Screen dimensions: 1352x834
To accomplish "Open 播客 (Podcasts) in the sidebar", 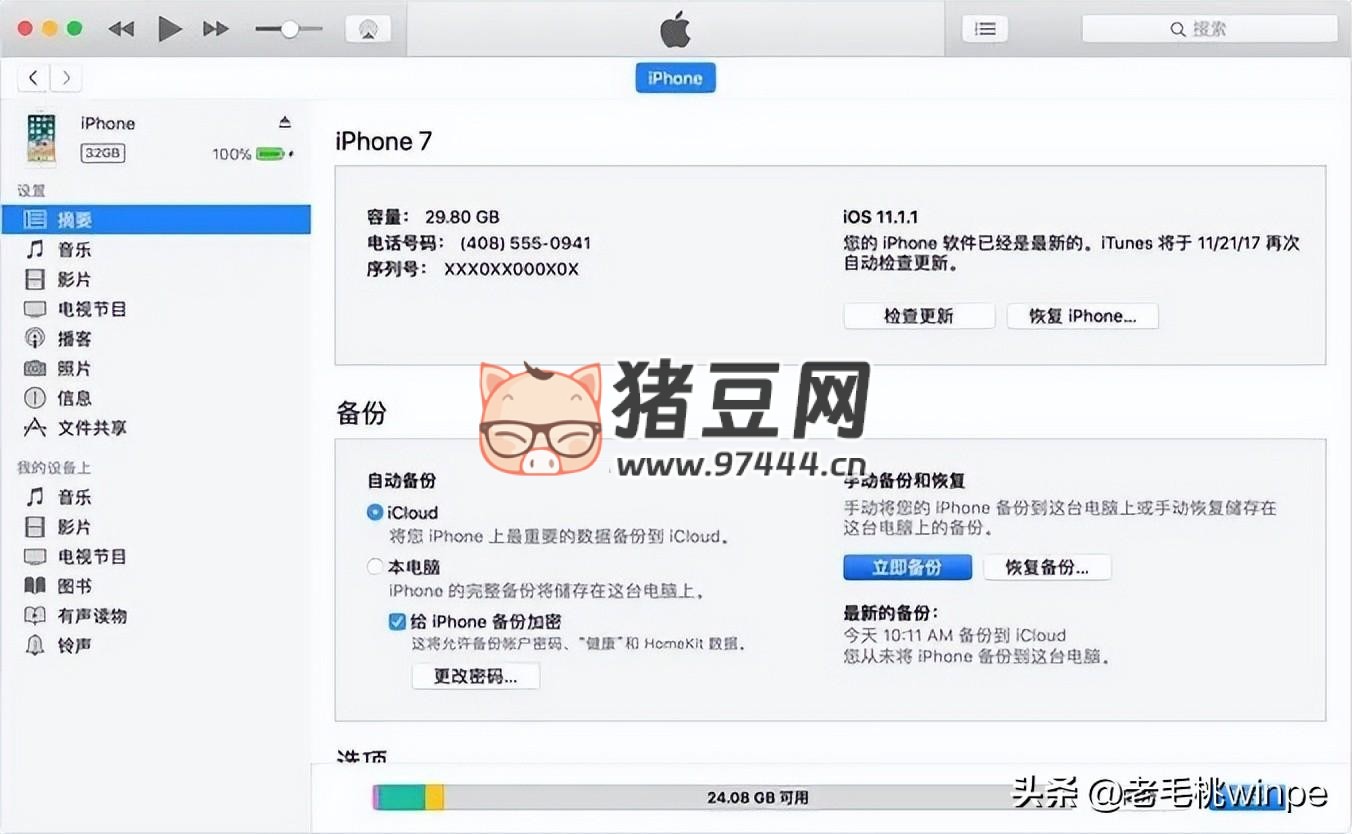I will 74,338.
